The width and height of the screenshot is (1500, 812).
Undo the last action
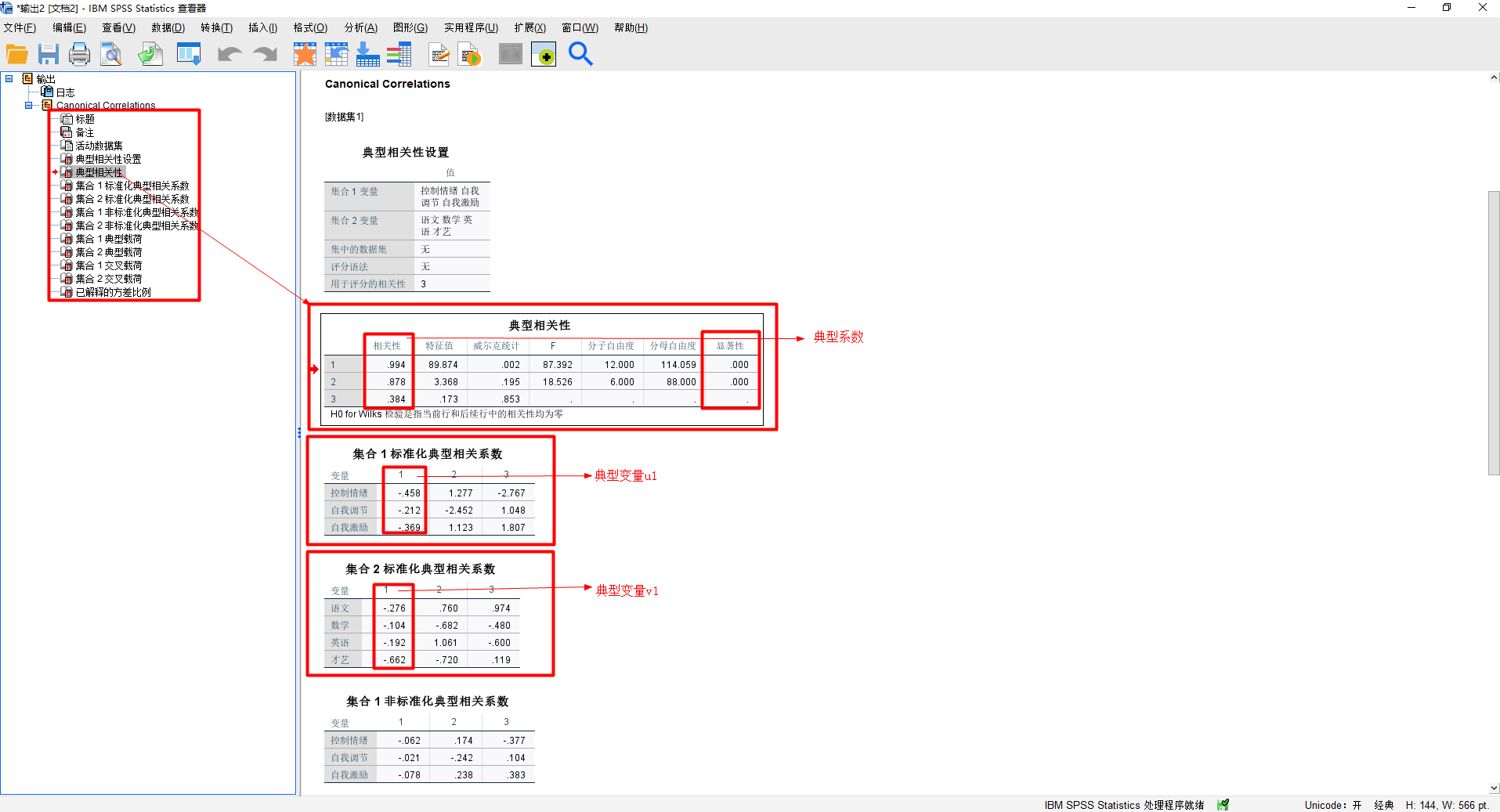click(x=229, y=54)
